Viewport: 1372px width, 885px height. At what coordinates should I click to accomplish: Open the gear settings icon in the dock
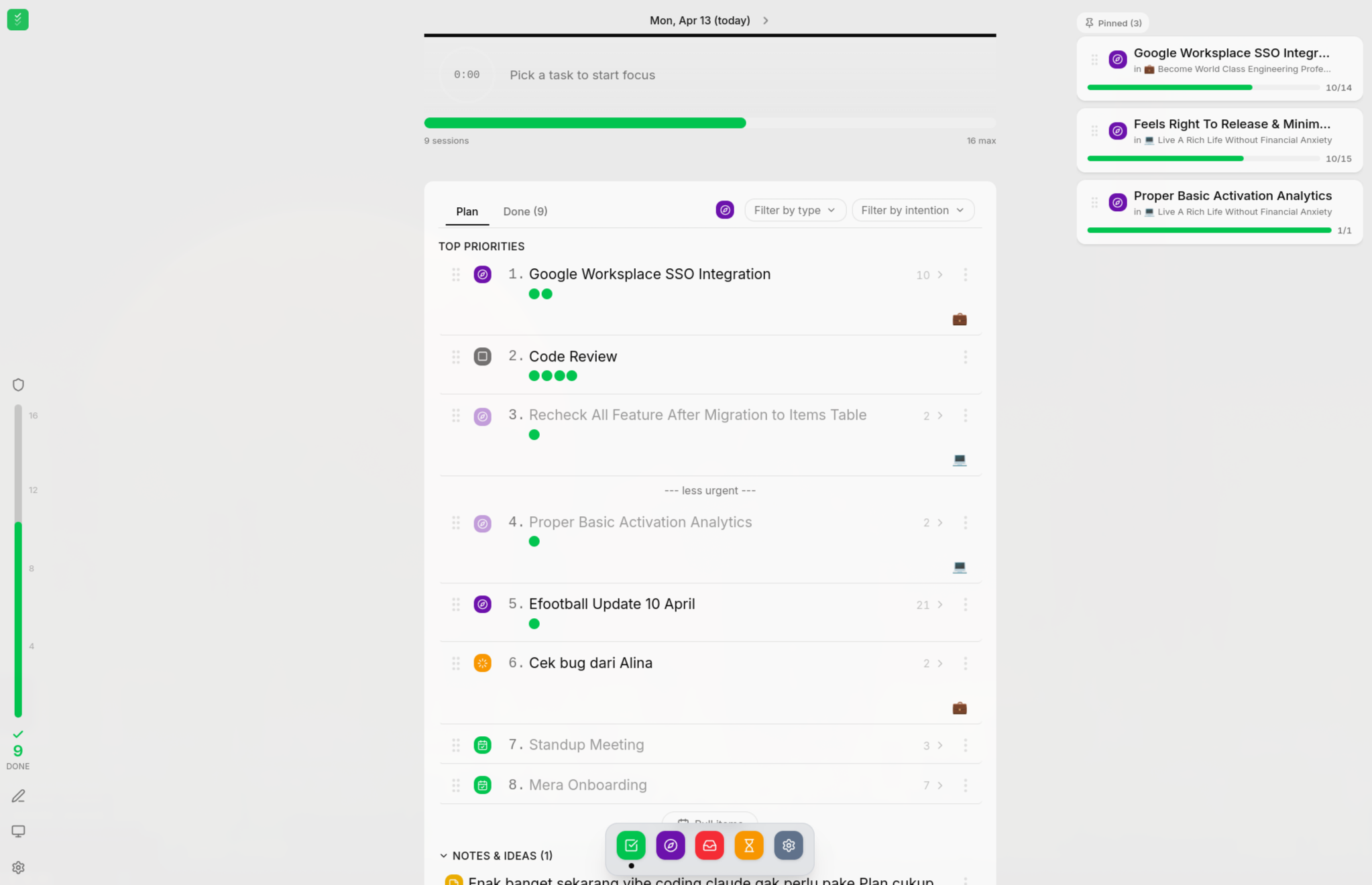789,845
